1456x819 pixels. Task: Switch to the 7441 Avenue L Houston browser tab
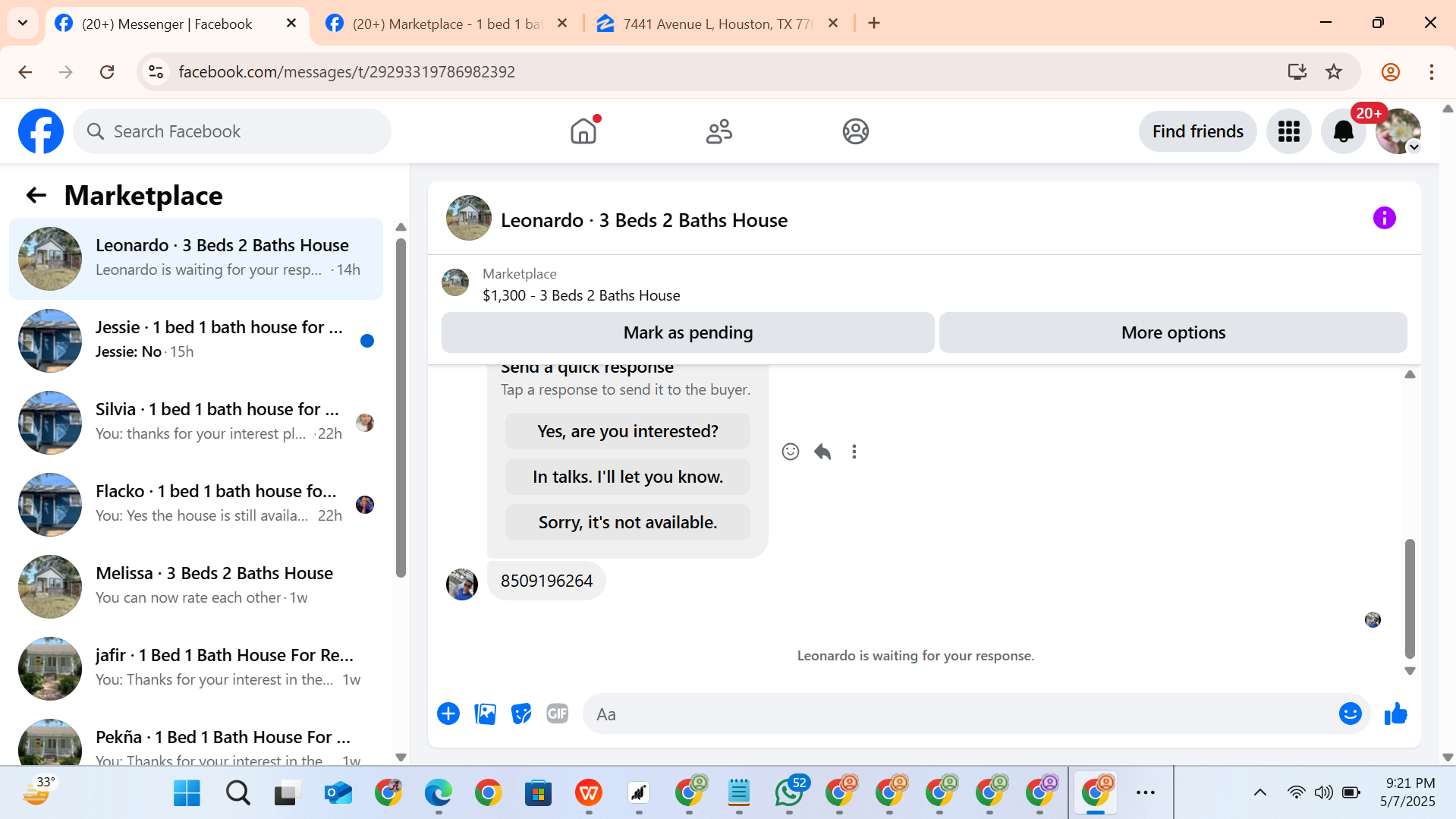coord(718,24)
